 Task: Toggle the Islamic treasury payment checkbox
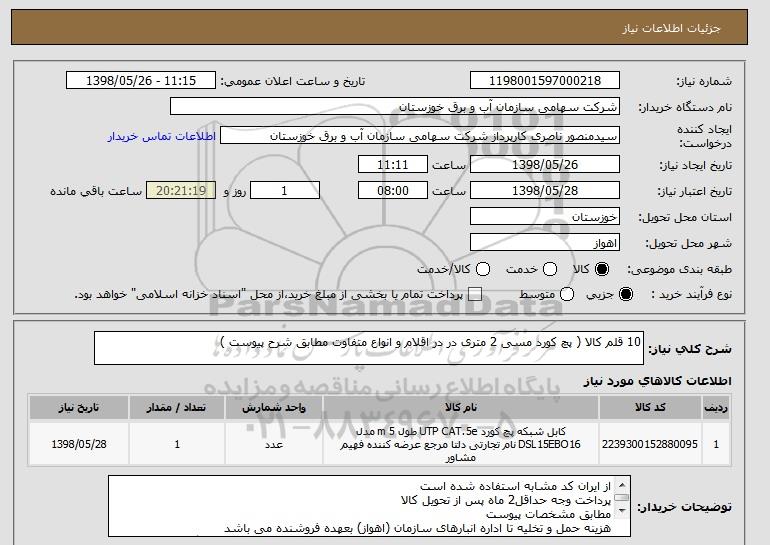click(475, 294)
